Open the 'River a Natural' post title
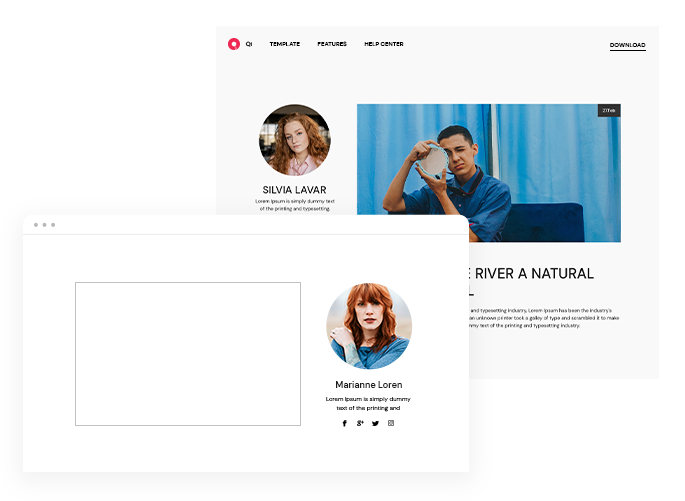Viewport: 685px width, 501px height. click(532, 273)
